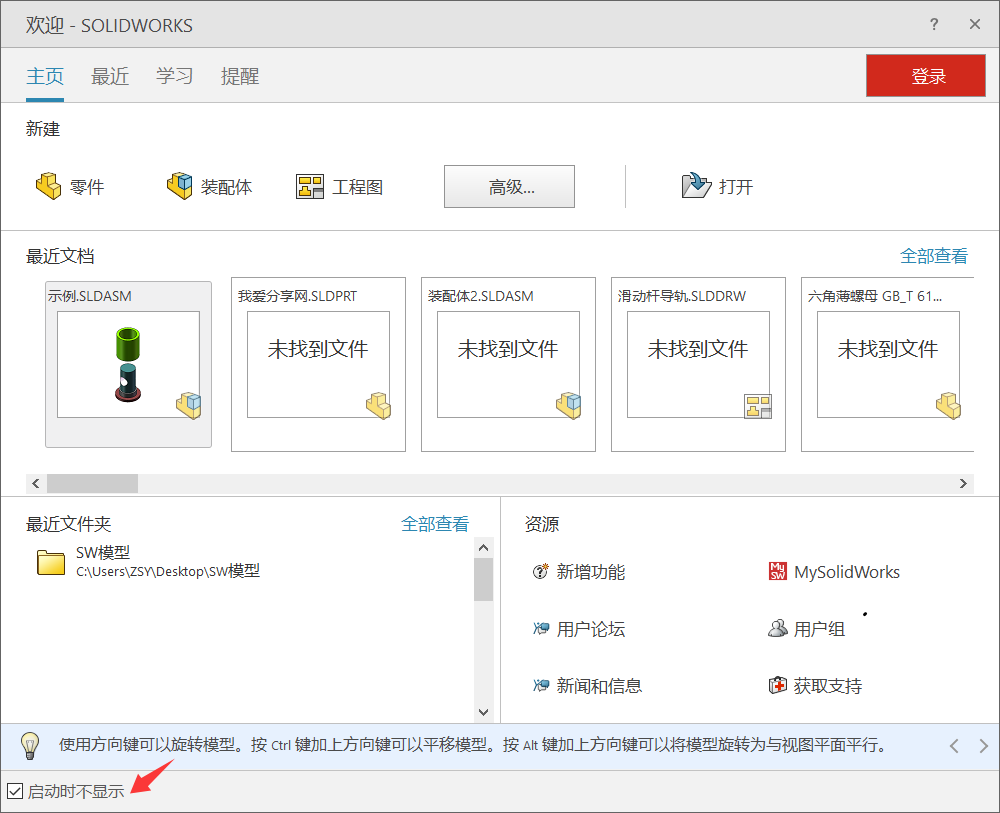
Task: Open the 获取支持 resource
Action: (815, 686)
